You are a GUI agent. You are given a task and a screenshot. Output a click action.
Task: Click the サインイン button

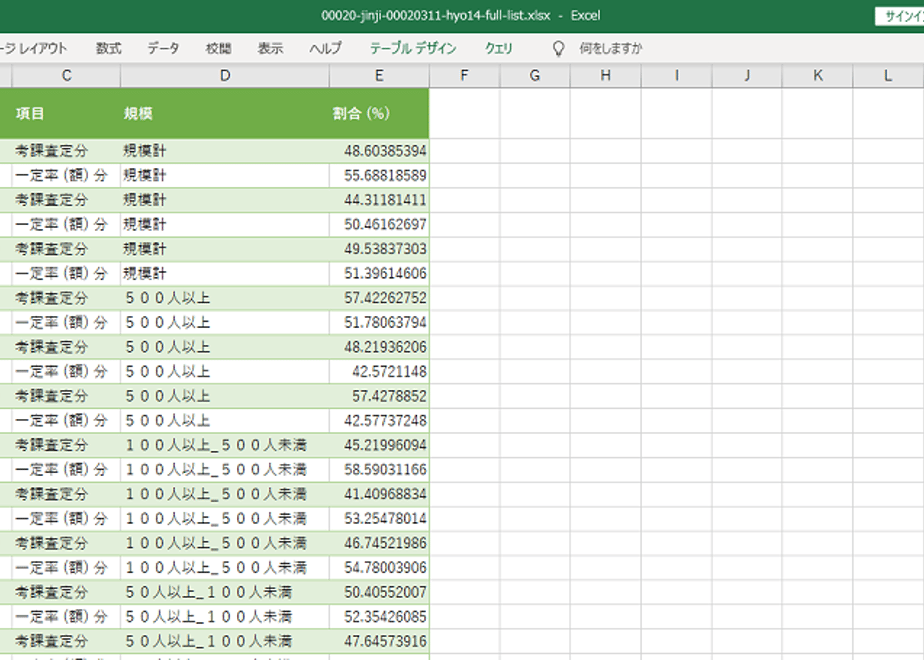pos(900,16)
